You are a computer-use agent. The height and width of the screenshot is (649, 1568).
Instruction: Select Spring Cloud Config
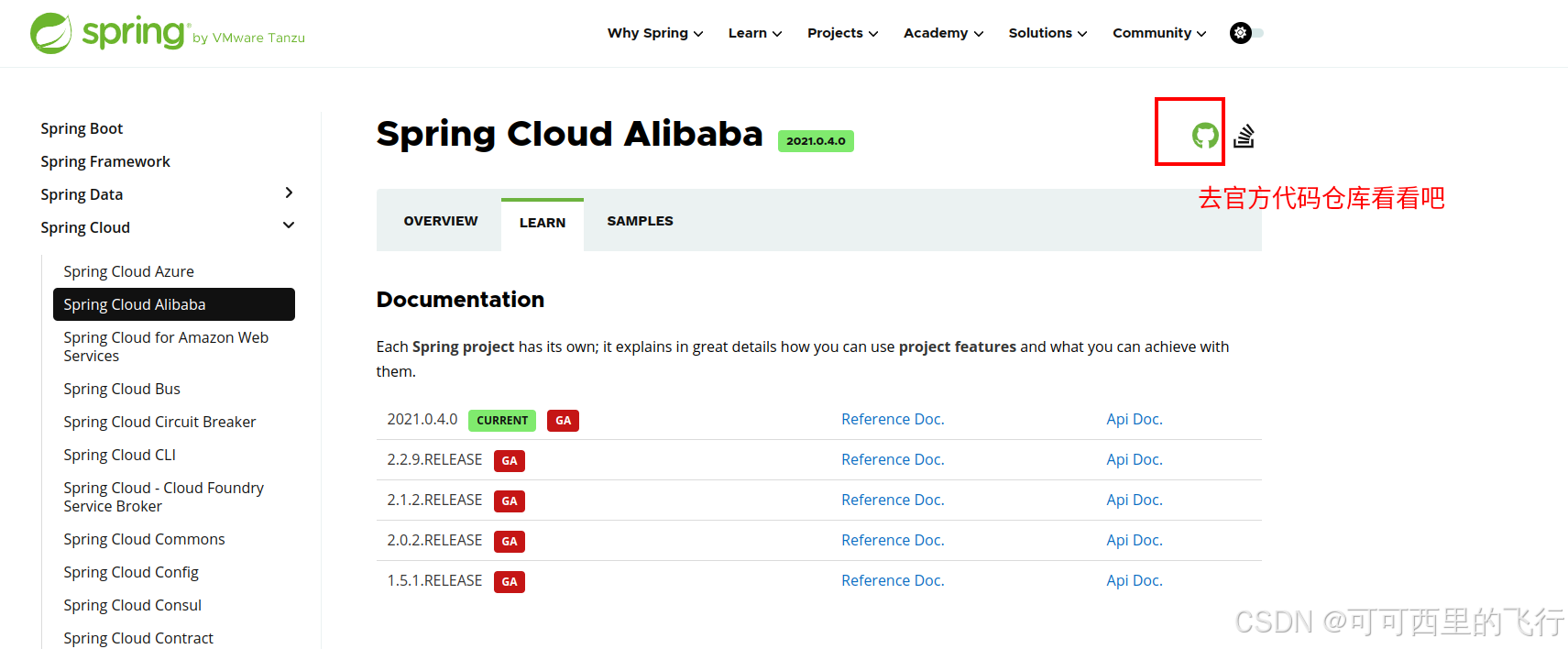(x=131, y=572)
